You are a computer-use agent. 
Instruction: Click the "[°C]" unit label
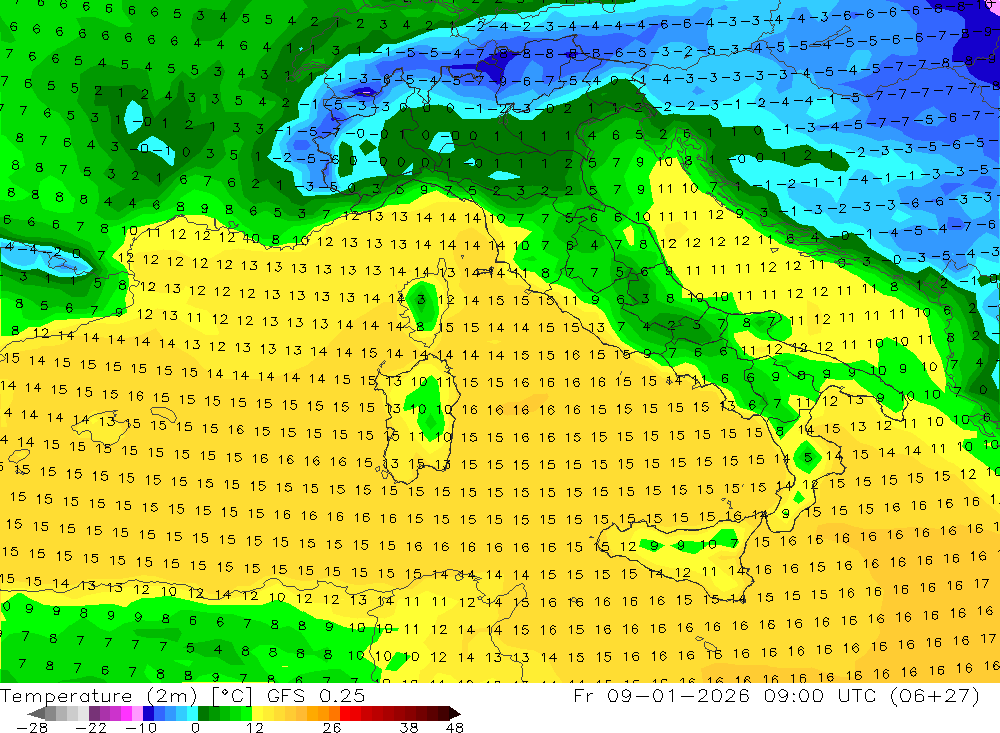232,696
